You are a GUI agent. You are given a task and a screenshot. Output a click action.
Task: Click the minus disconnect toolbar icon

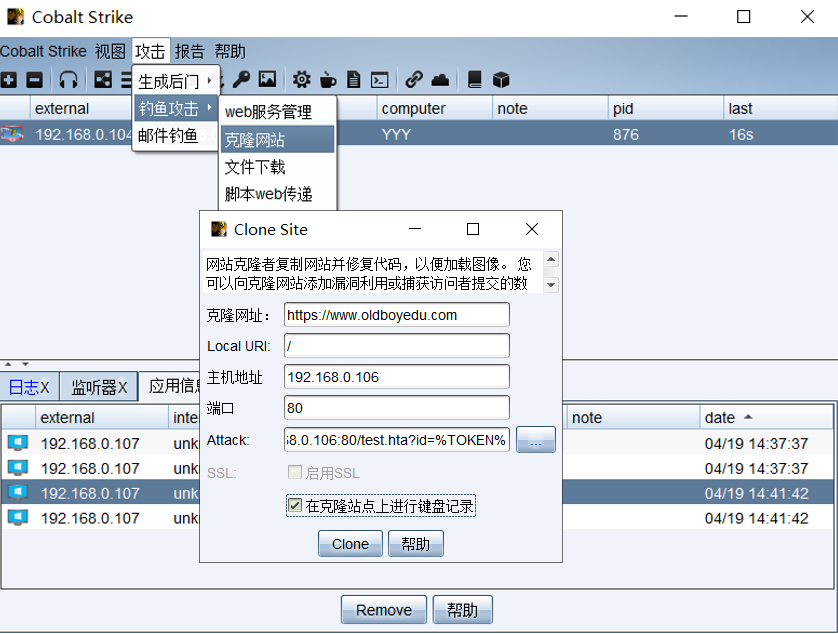pos(34,80)
